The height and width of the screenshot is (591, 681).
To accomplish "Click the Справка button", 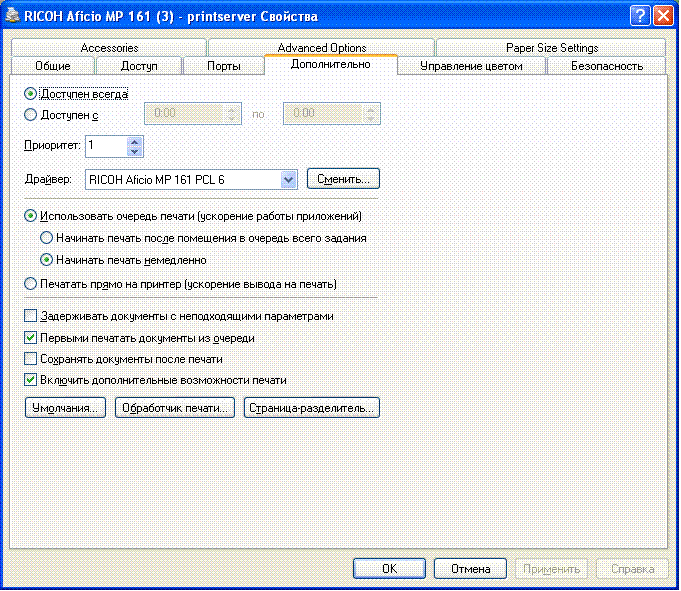I will tap(632, 568).
